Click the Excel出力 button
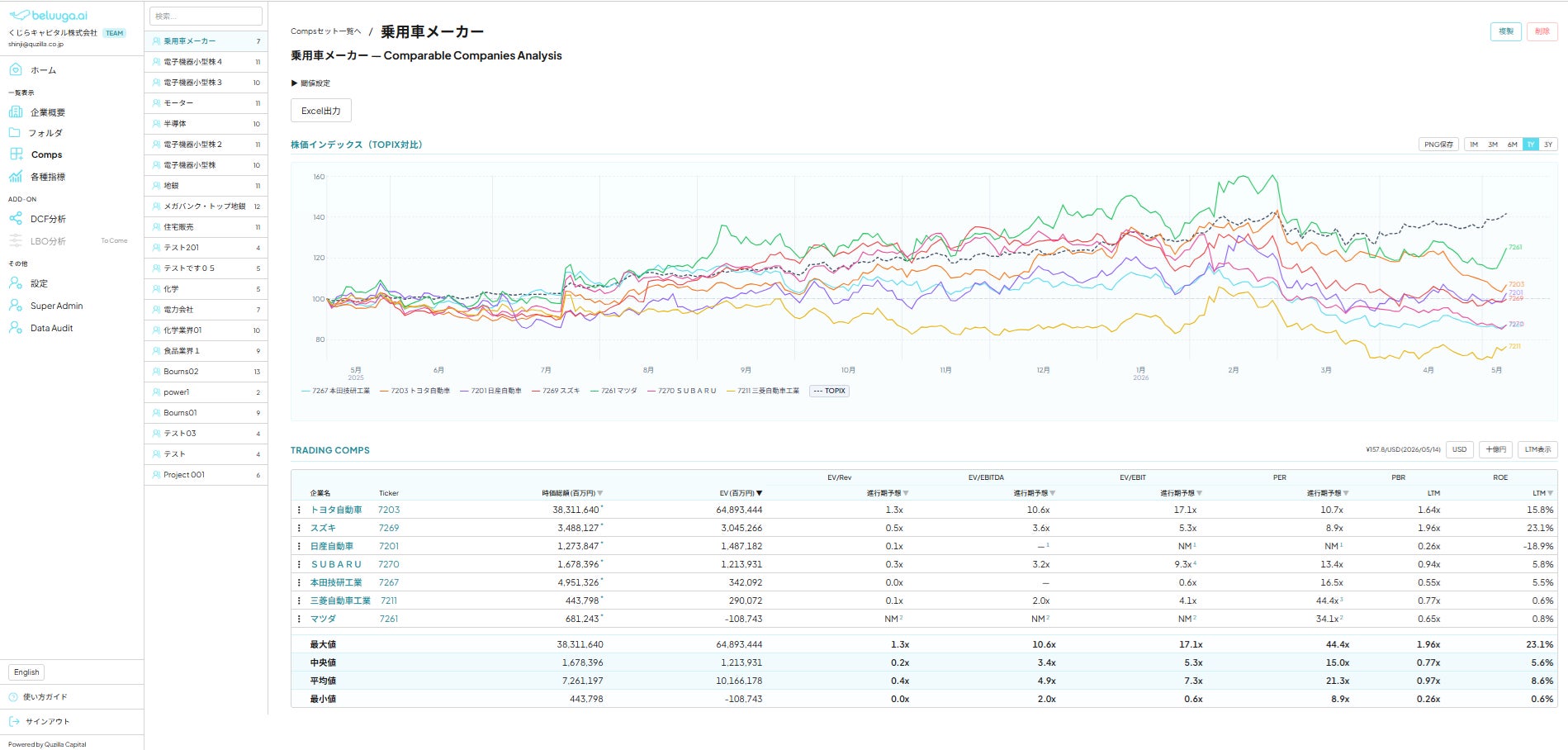This screenshot has width=1568, height=750. (x=321, y=111)
